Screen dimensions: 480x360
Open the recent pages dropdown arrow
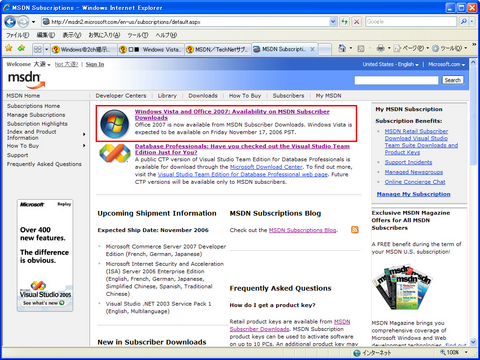33,22
